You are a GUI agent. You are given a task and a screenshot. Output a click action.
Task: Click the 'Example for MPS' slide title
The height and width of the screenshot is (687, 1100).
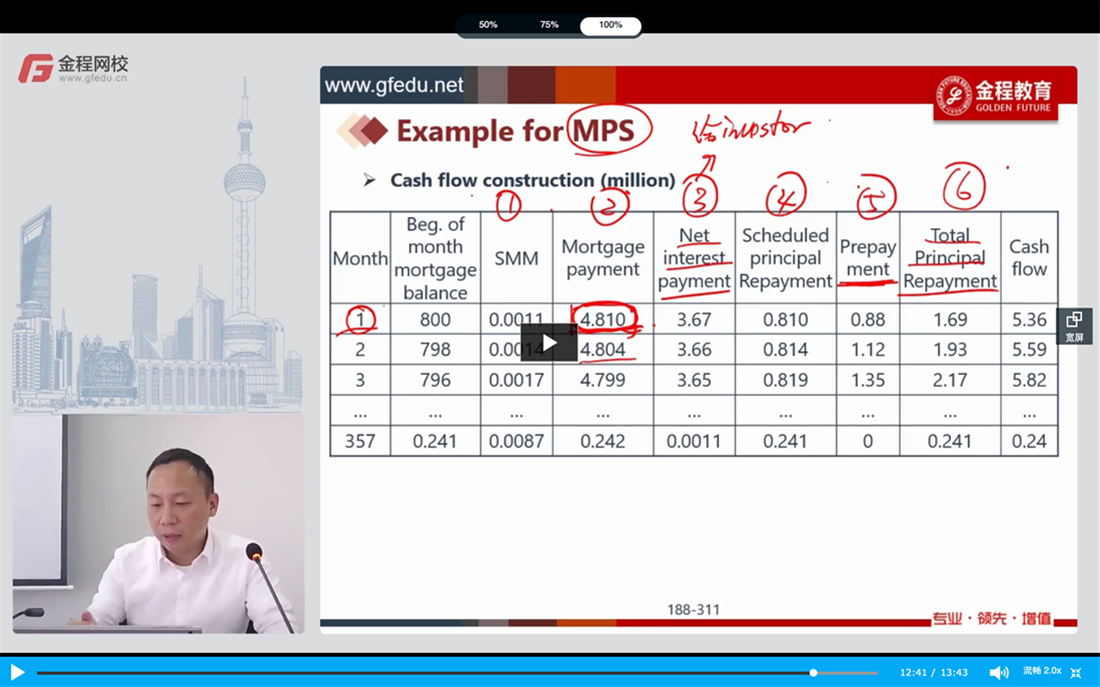(x=515, y=131)
